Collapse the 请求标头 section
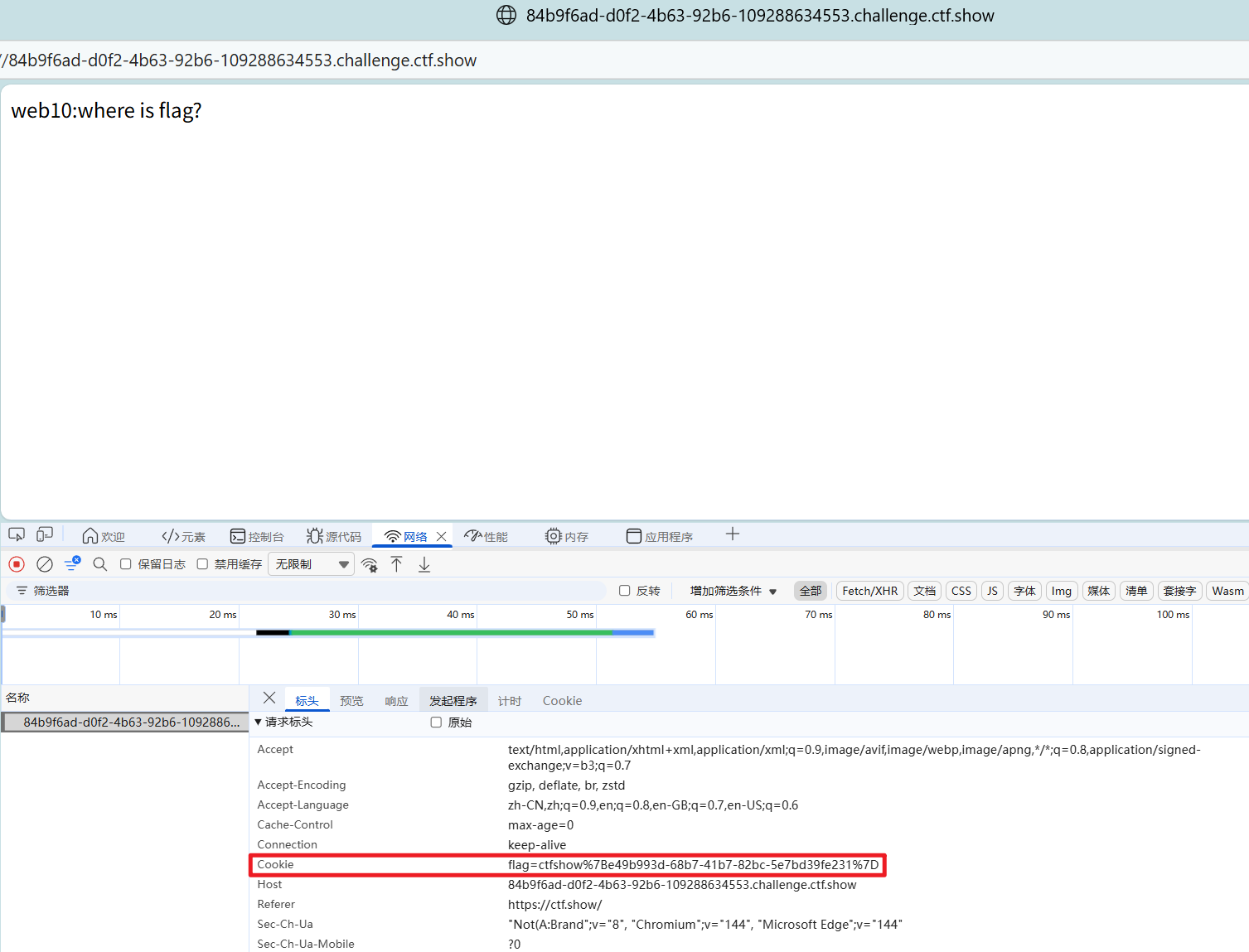Image resolution: width=1249 pixels, height=952 pixels. tap(283, 722)
